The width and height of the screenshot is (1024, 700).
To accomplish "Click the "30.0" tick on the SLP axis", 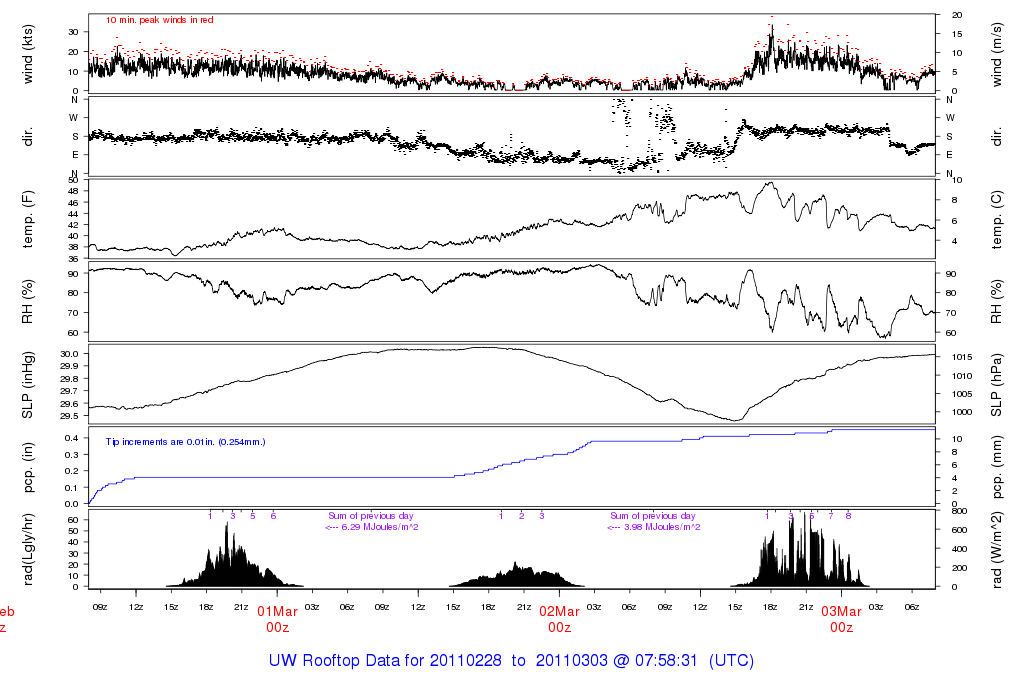I will (x=69, y=354).
